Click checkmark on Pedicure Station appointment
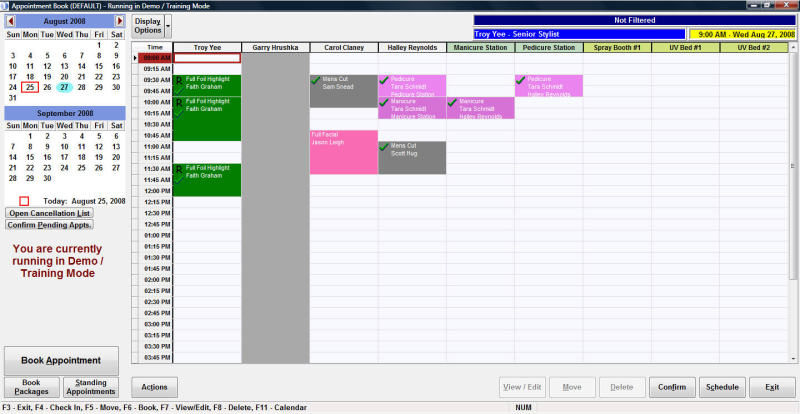Viewport: 800px width, 414px height. coord(520,80)
